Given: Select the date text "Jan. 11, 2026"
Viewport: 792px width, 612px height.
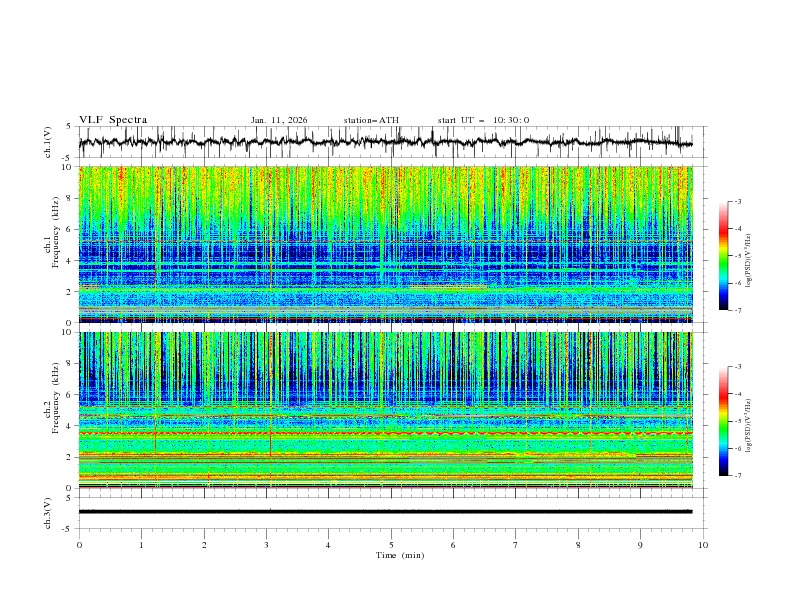Looking at the screenshot, I should (x=279, y=120).
